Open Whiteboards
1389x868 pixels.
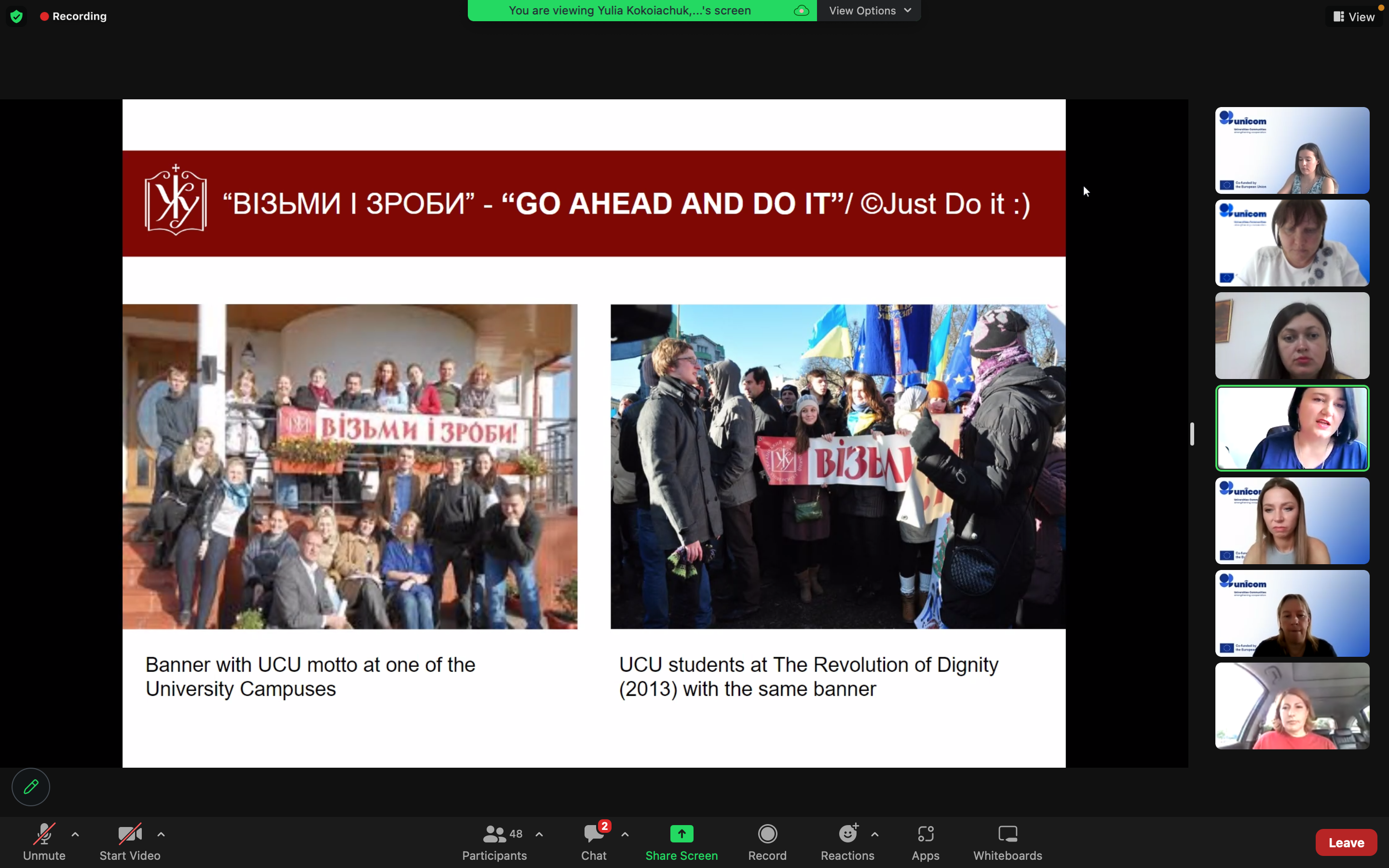[x=1008, y=841]
